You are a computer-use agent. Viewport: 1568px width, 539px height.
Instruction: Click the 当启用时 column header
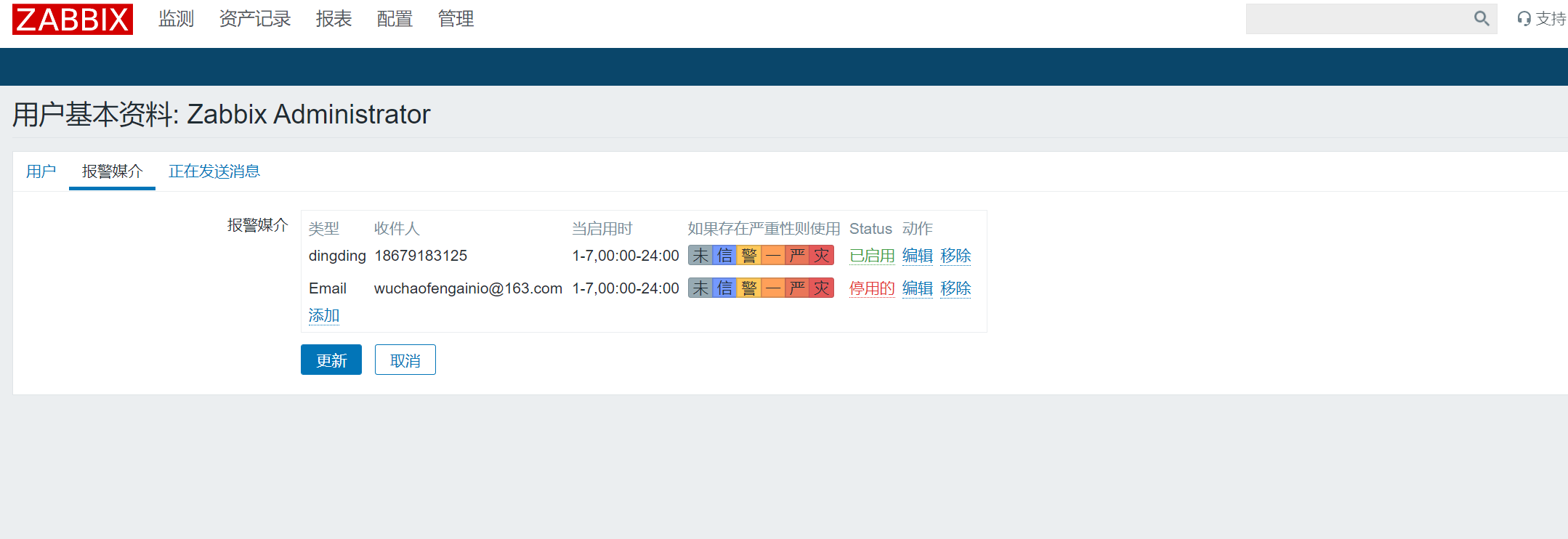click(602, 229)
